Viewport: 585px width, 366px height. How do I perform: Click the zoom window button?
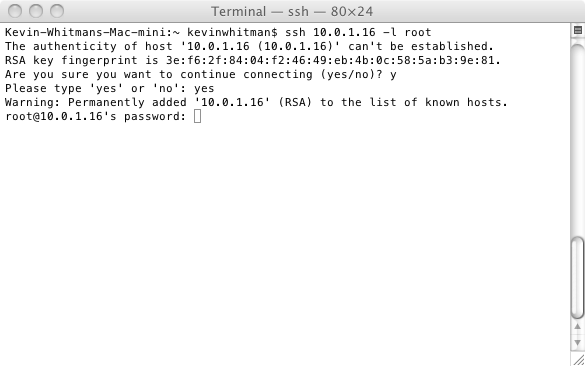(57, 11)
